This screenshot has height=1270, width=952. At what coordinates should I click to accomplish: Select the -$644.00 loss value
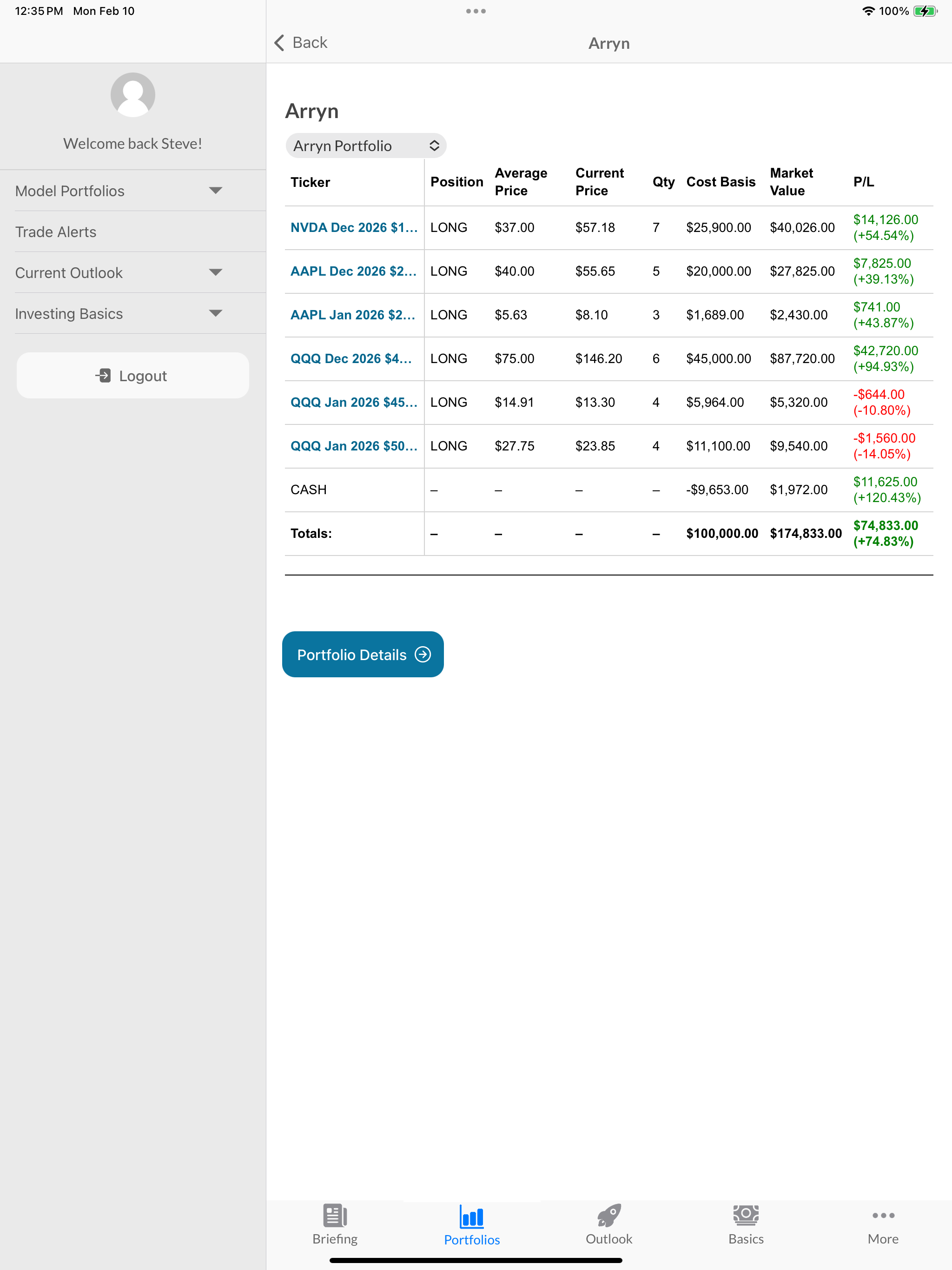(x=879, y=395)
